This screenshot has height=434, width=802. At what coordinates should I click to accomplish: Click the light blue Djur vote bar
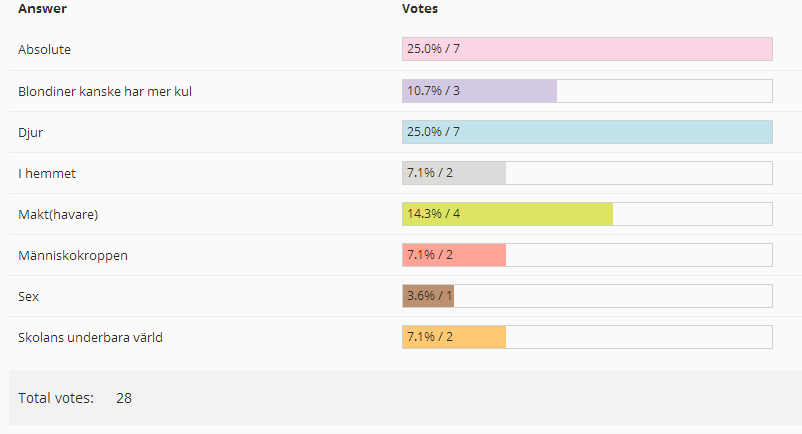coord(587,132)
